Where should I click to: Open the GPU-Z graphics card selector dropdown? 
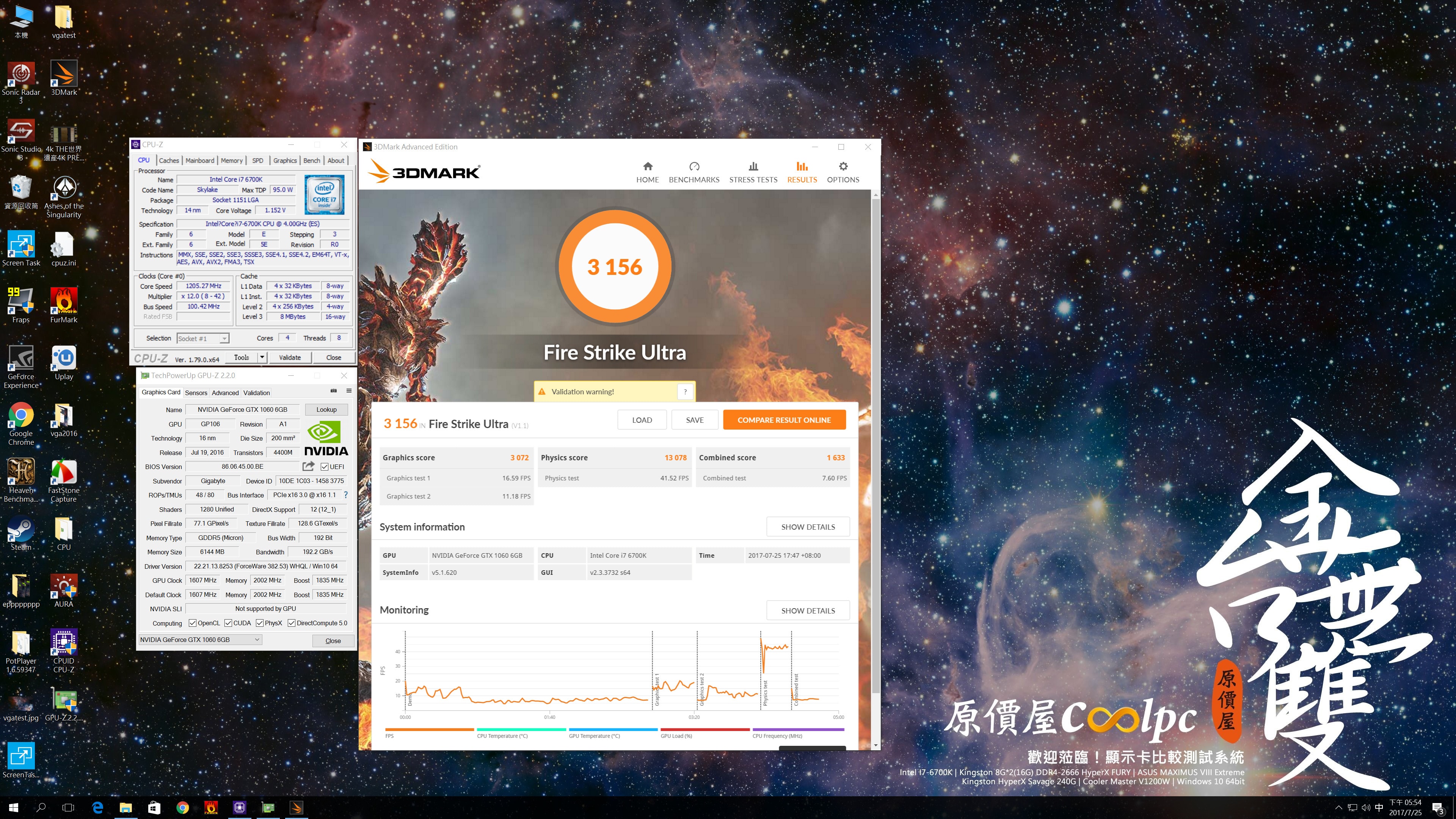(200, 640)
